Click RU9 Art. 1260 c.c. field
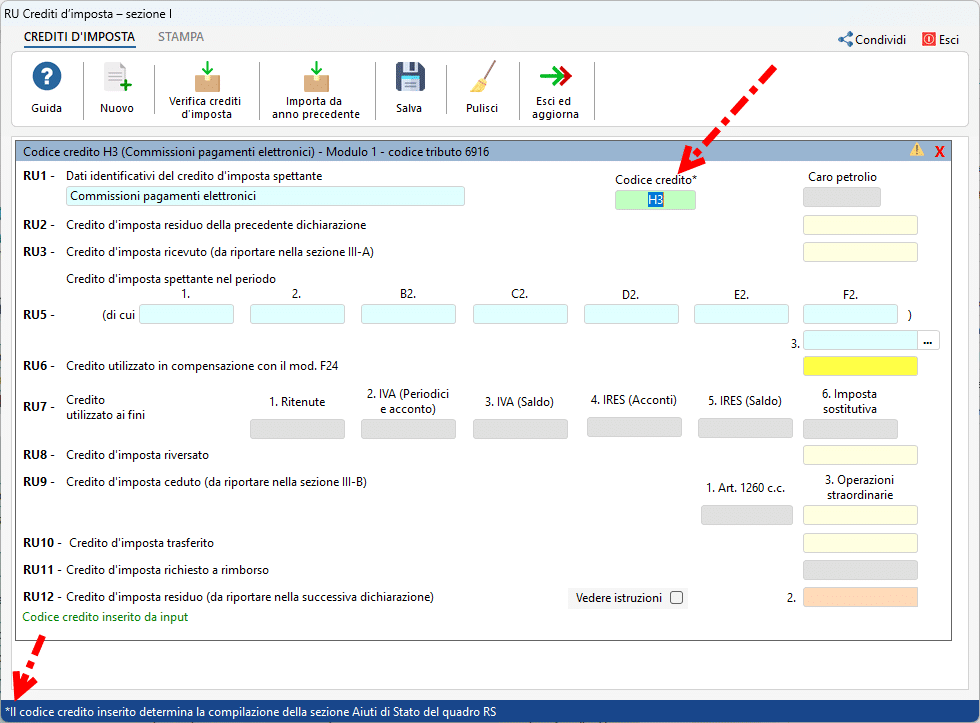 tap(747, 516)
